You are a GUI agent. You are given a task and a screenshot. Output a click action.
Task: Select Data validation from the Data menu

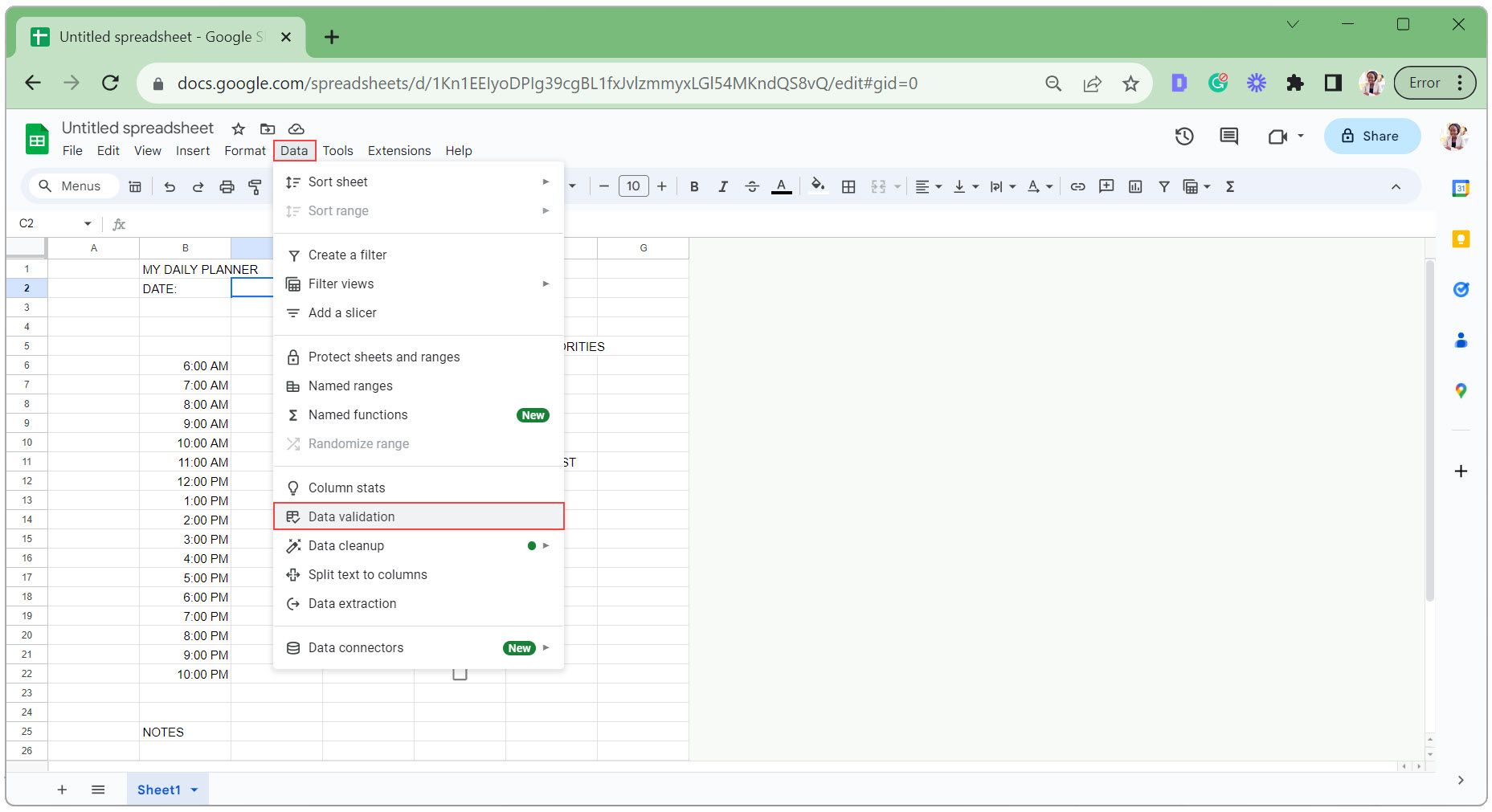pyautogui.click(x=351, y=516)
